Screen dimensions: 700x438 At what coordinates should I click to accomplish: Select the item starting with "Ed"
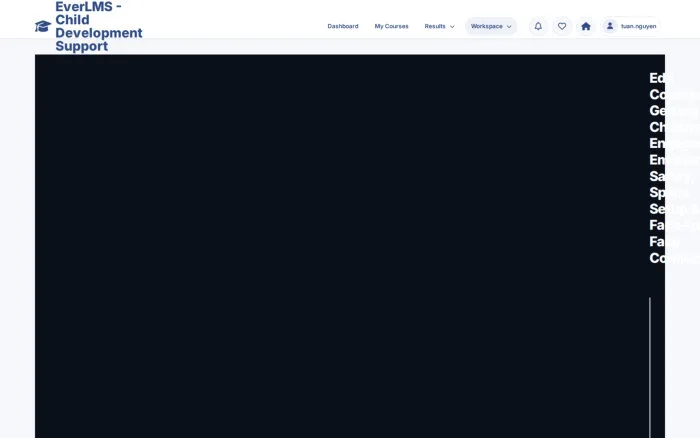click(661, 78)
